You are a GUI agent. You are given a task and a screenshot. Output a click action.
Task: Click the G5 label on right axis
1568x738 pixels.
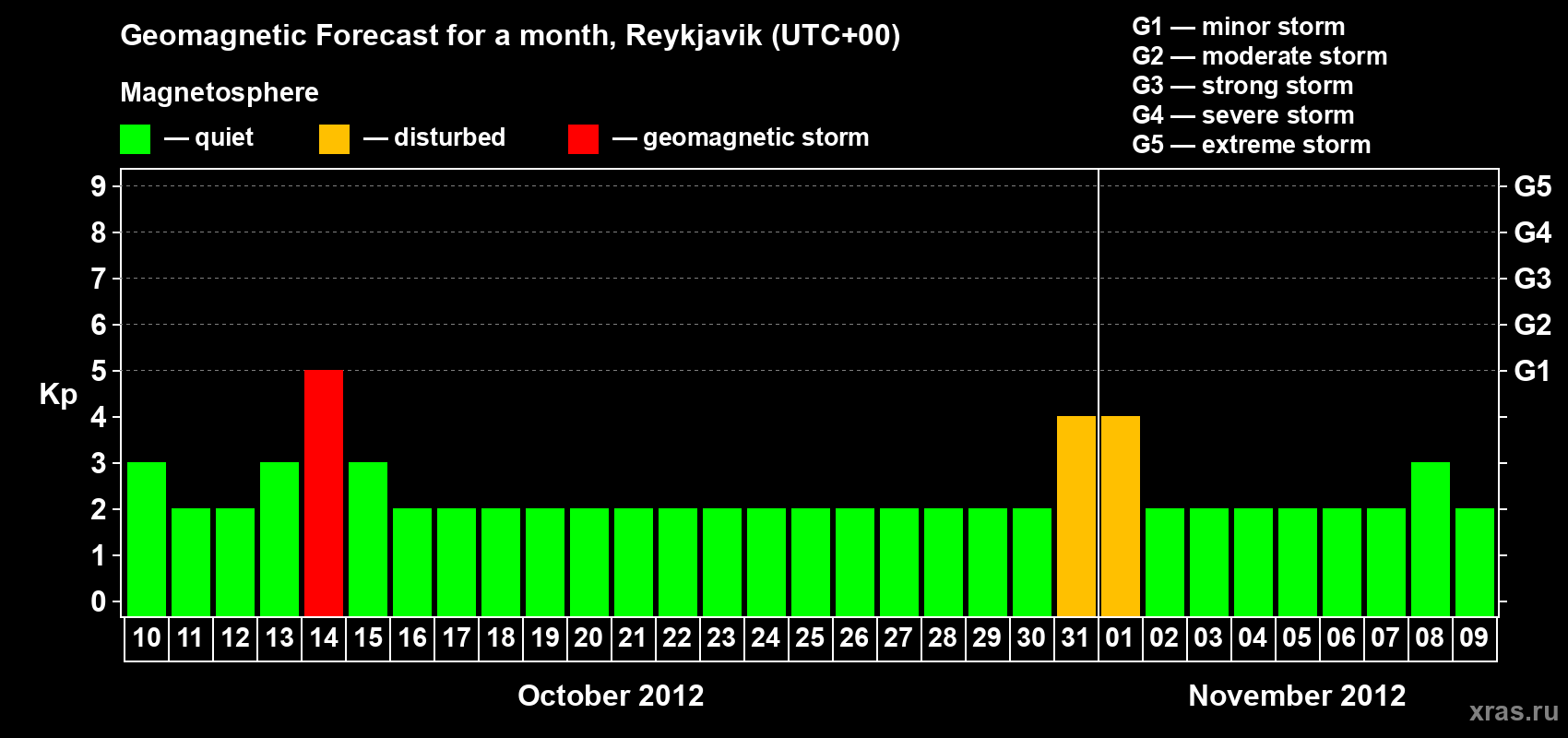click(1532, 186)
